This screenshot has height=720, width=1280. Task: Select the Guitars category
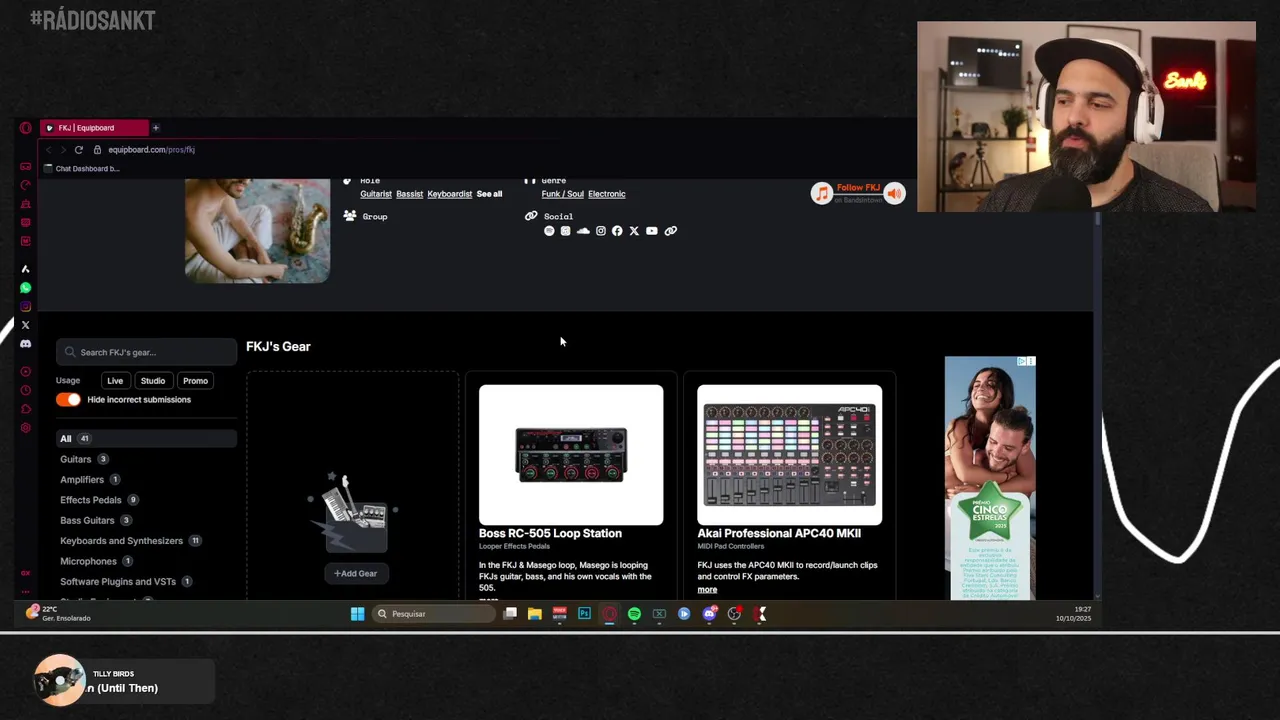[x=75, y=460]
